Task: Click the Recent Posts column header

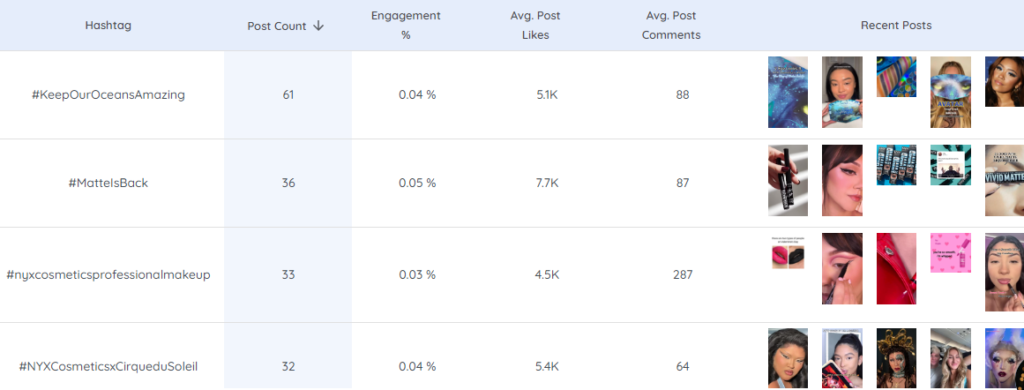Action: click(x=896, y=25)
